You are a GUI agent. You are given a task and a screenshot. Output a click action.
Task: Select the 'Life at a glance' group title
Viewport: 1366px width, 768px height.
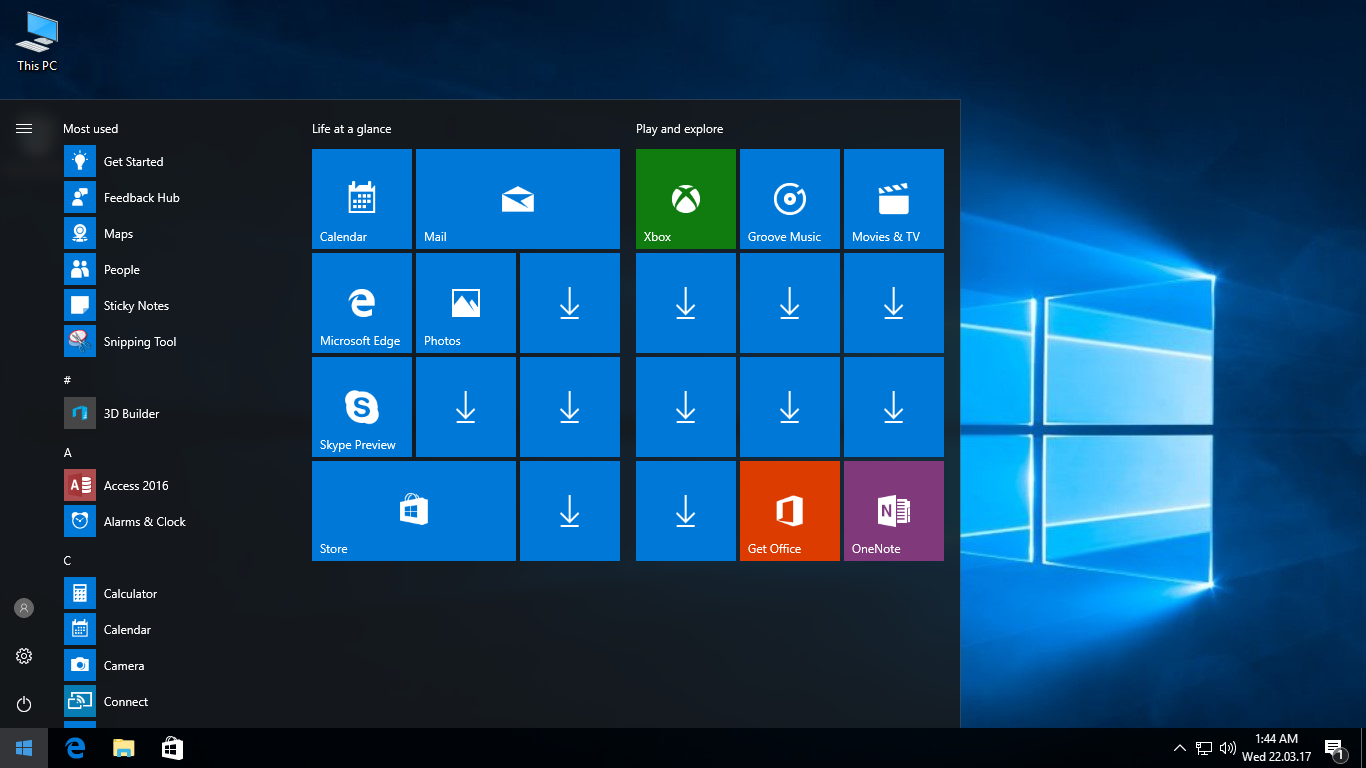[x=352, y=129]
